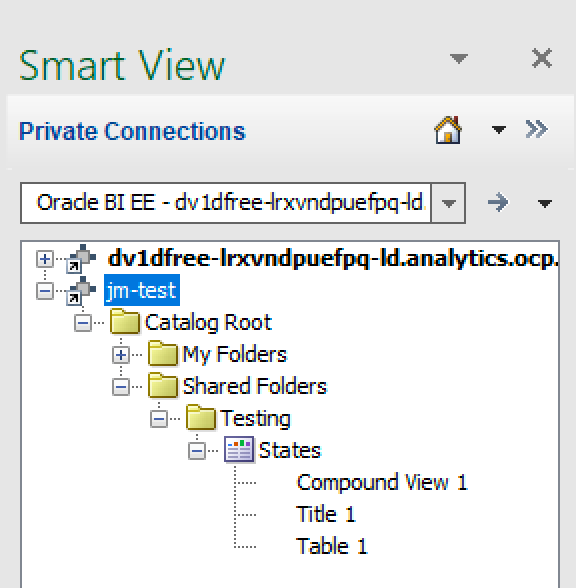Collapse the States analysis node
This screenshot has height=588, width=576.
(x=197, y=450)
